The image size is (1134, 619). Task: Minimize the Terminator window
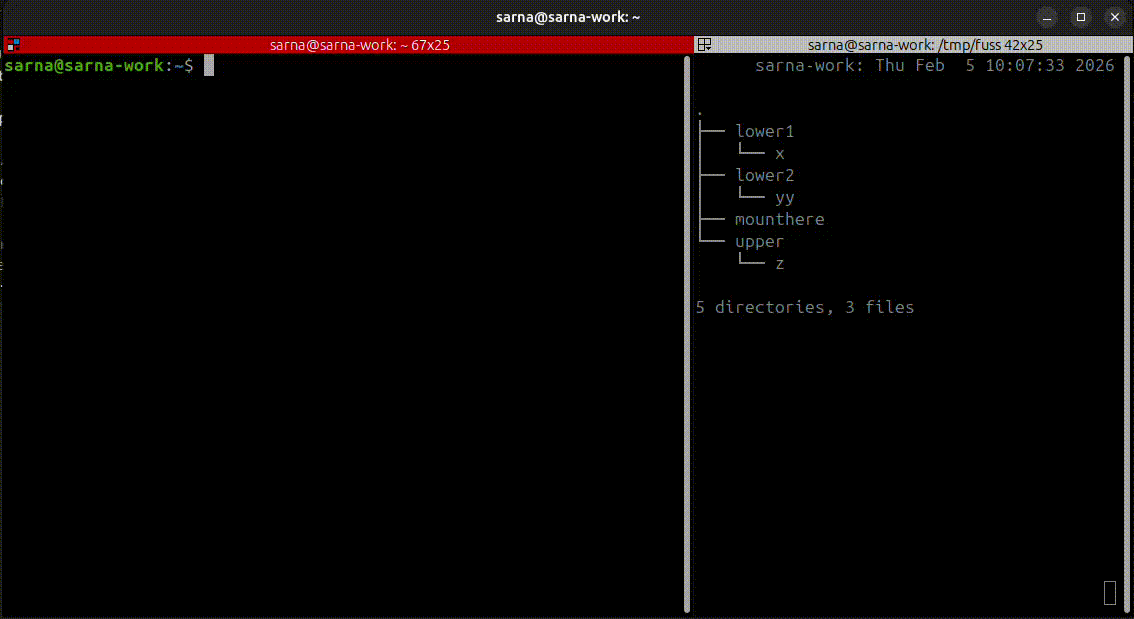pyautogui.click(x=1046, y=16)
